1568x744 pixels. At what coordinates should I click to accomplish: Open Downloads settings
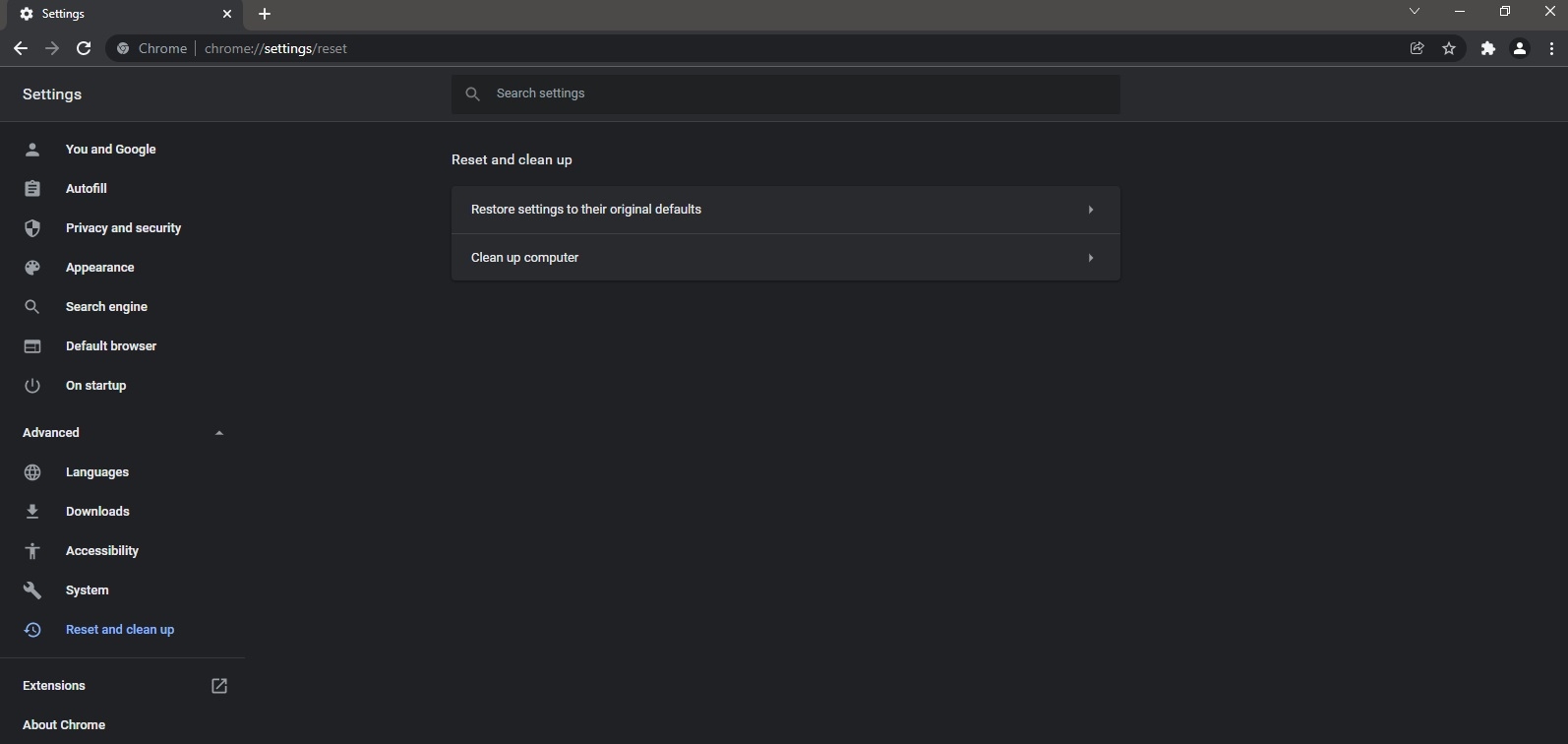[97, 512]
